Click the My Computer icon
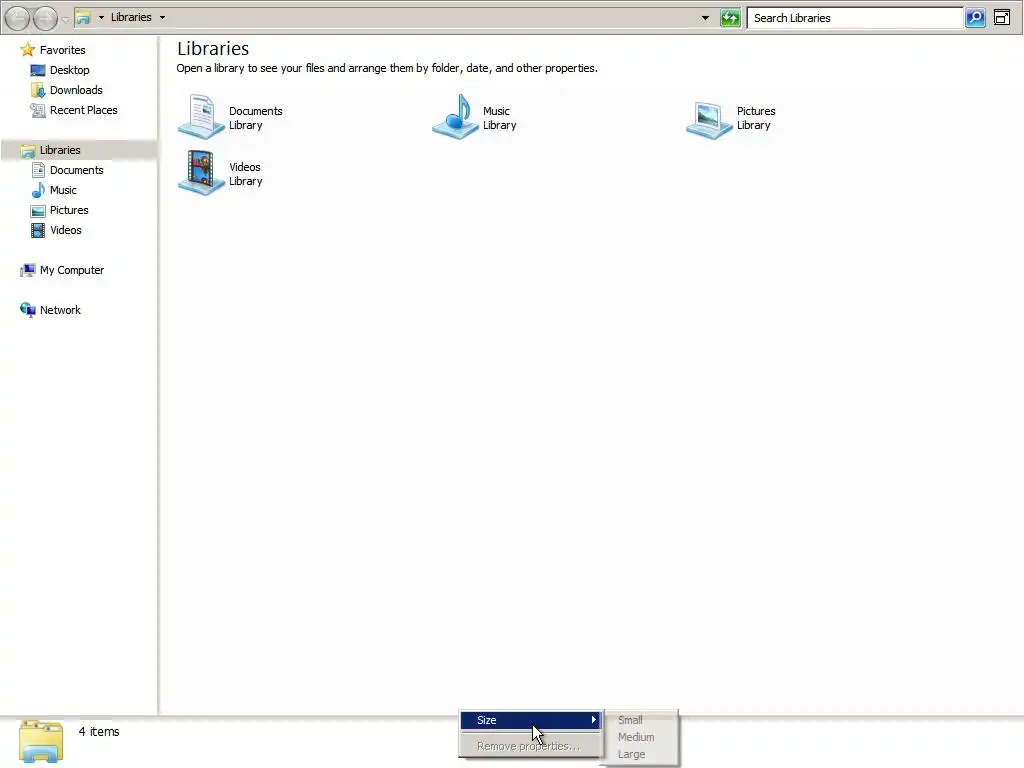 (27, 270)
